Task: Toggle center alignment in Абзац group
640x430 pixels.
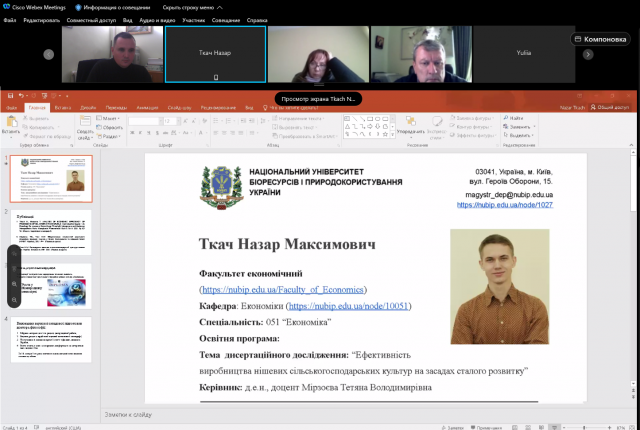Action: tap(224, 133)
